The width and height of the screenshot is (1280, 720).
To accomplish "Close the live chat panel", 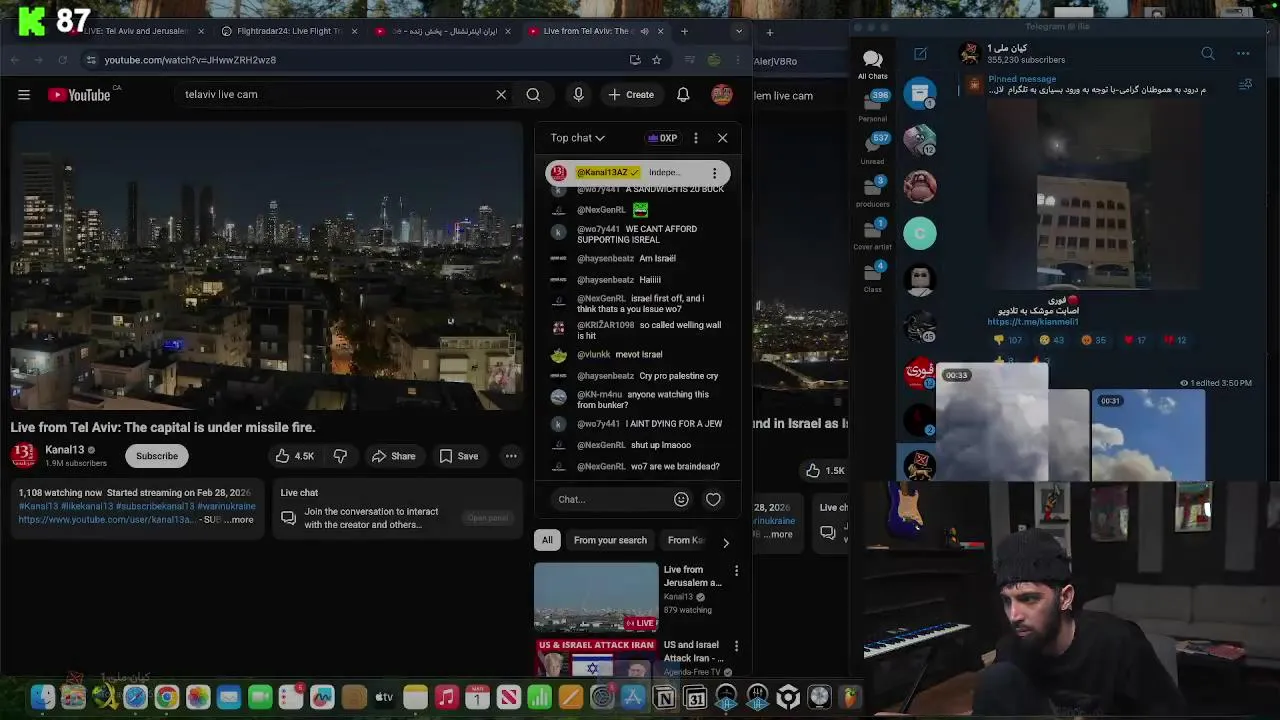I will tap(722, 138).
